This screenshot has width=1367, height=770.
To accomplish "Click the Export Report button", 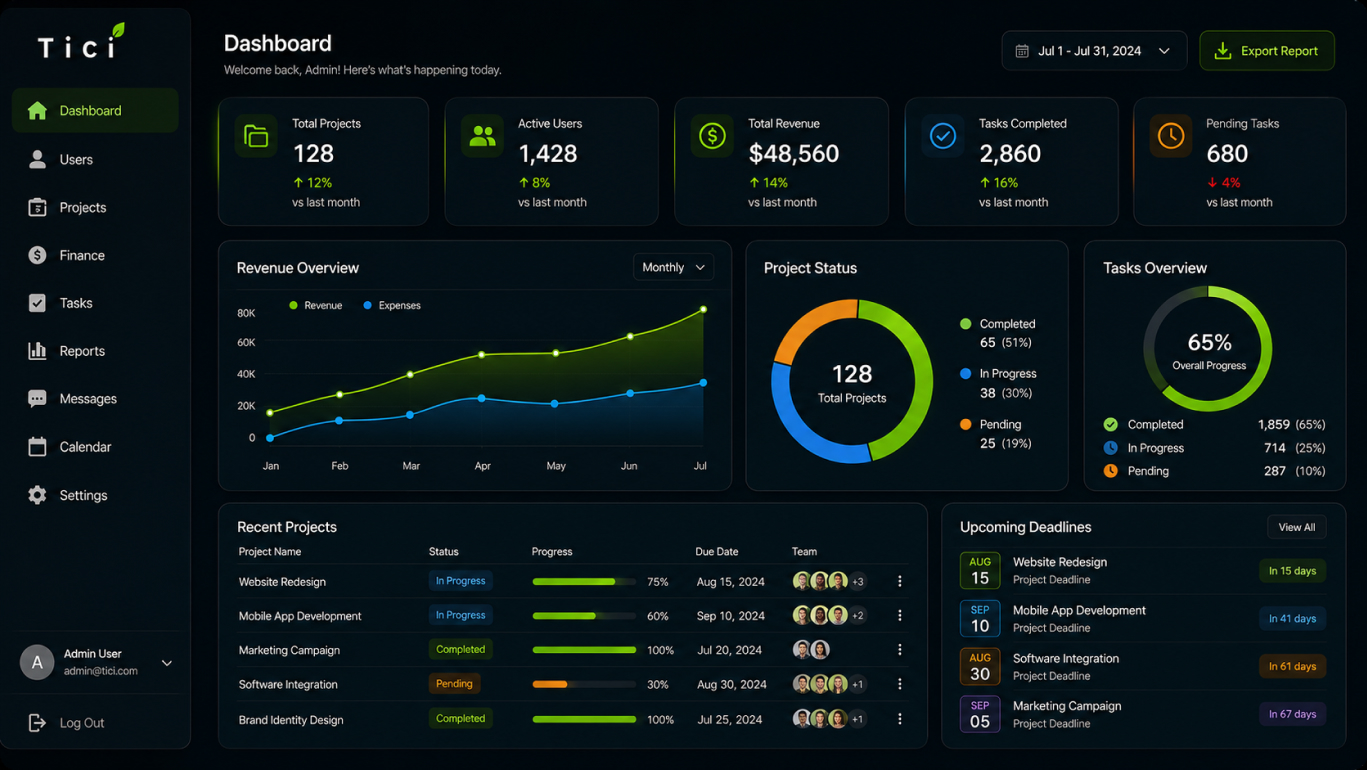I will tap(1267, 51).
